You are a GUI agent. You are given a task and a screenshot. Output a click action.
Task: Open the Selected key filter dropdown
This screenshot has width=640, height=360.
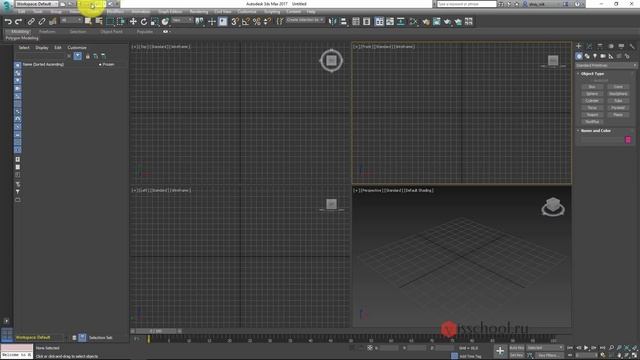(545, 348)
